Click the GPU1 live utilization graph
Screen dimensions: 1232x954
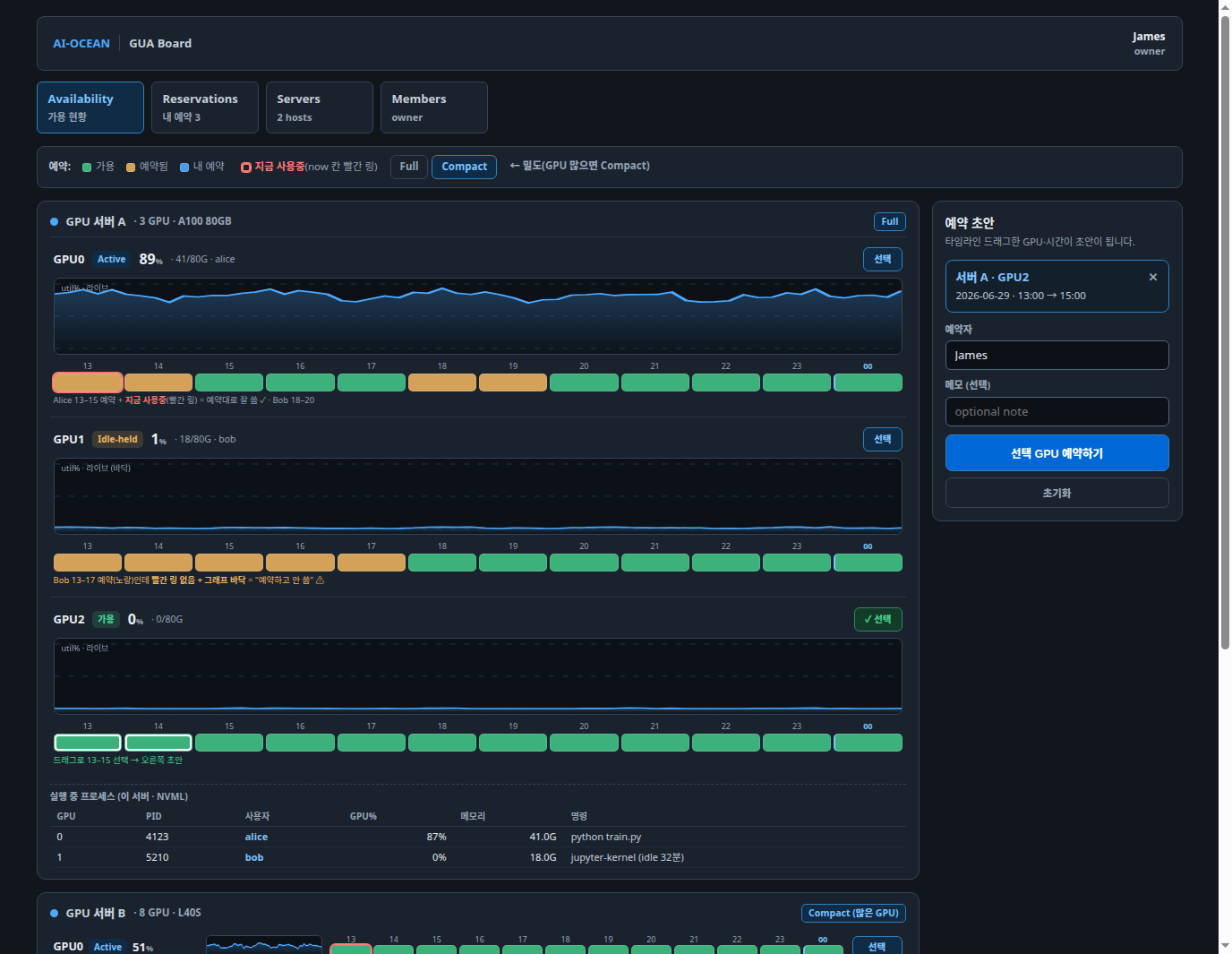(478, 496)
